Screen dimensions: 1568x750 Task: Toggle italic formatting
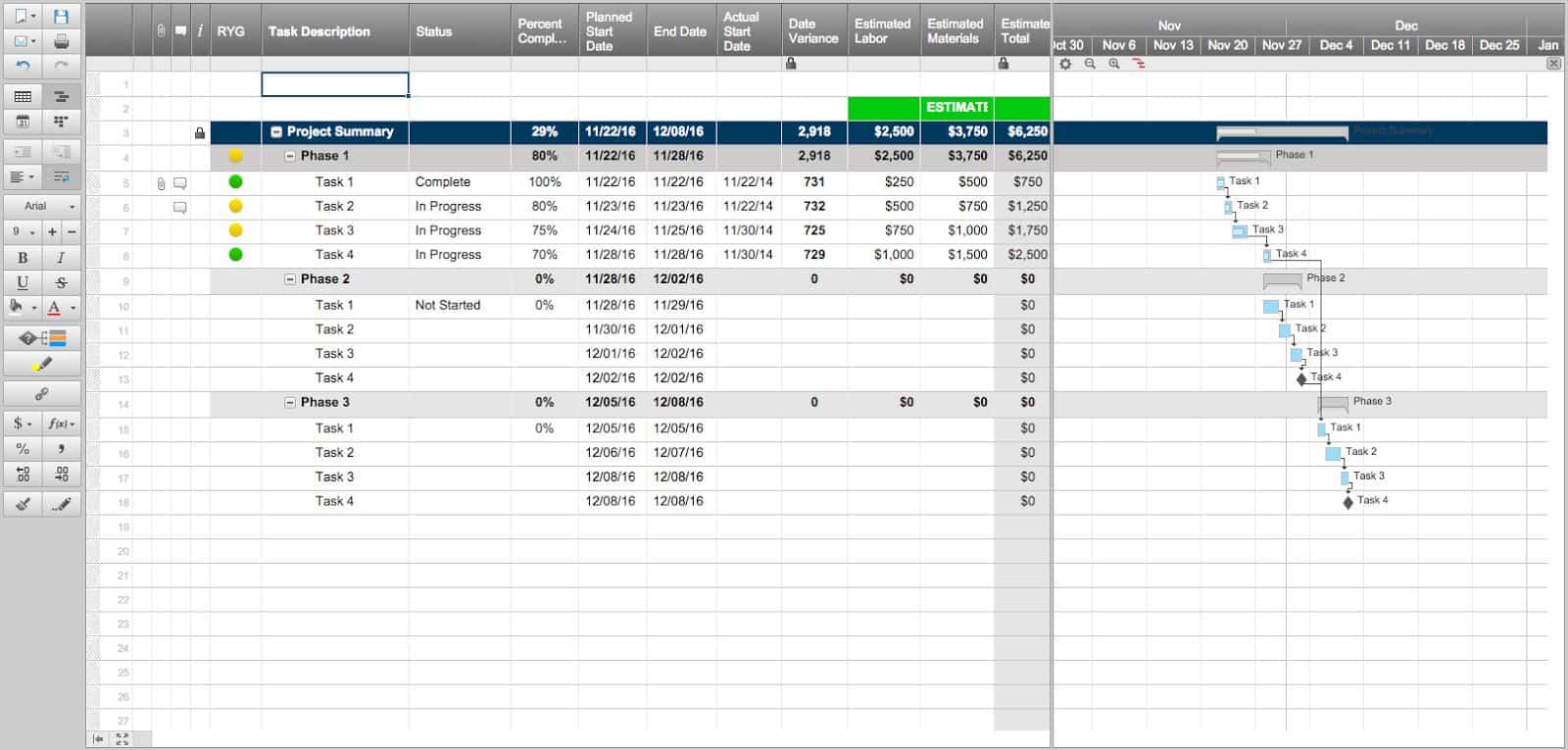pos(61,258)
